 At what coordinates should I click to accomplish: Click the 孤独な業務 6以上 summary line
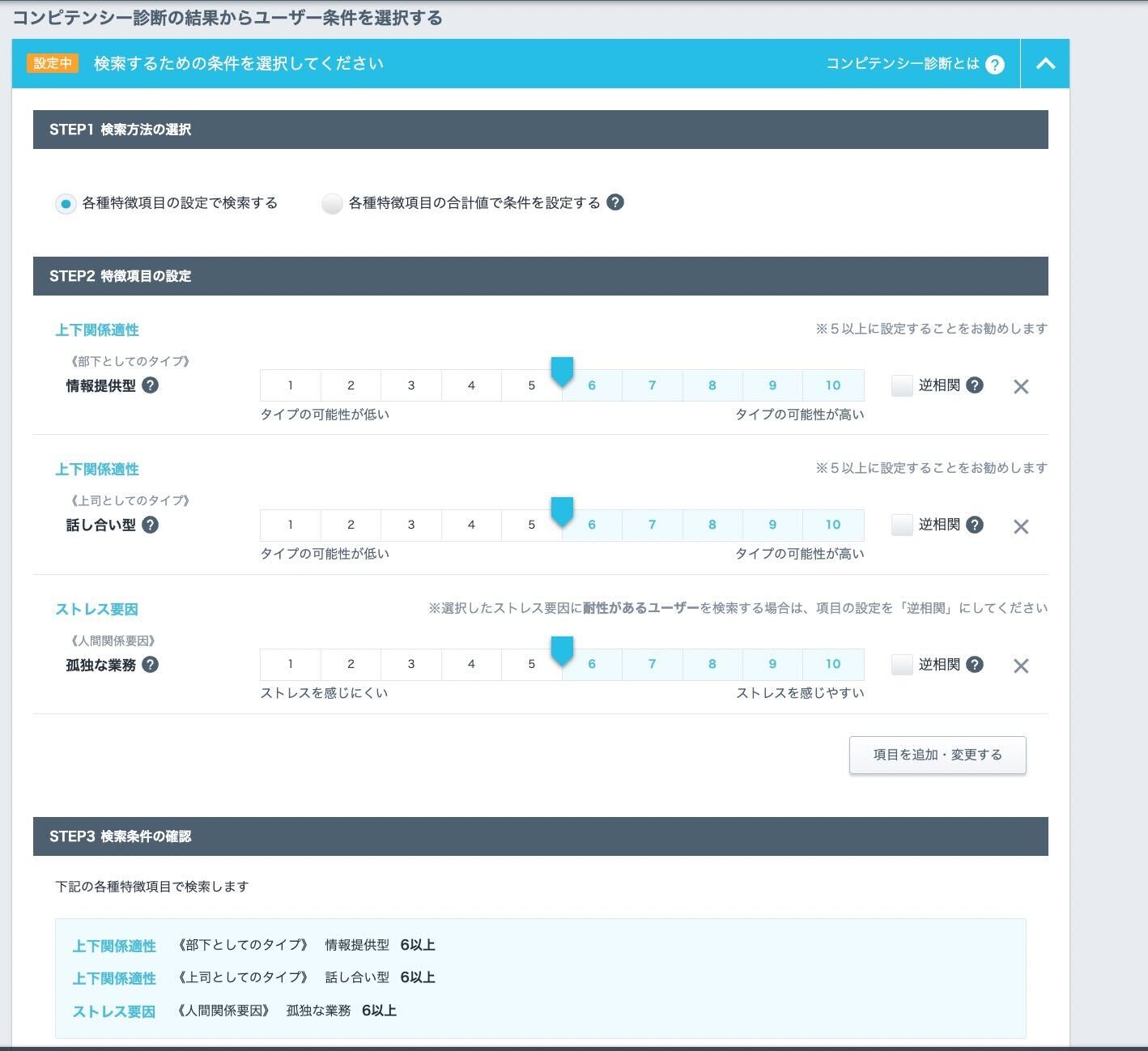235,1011
